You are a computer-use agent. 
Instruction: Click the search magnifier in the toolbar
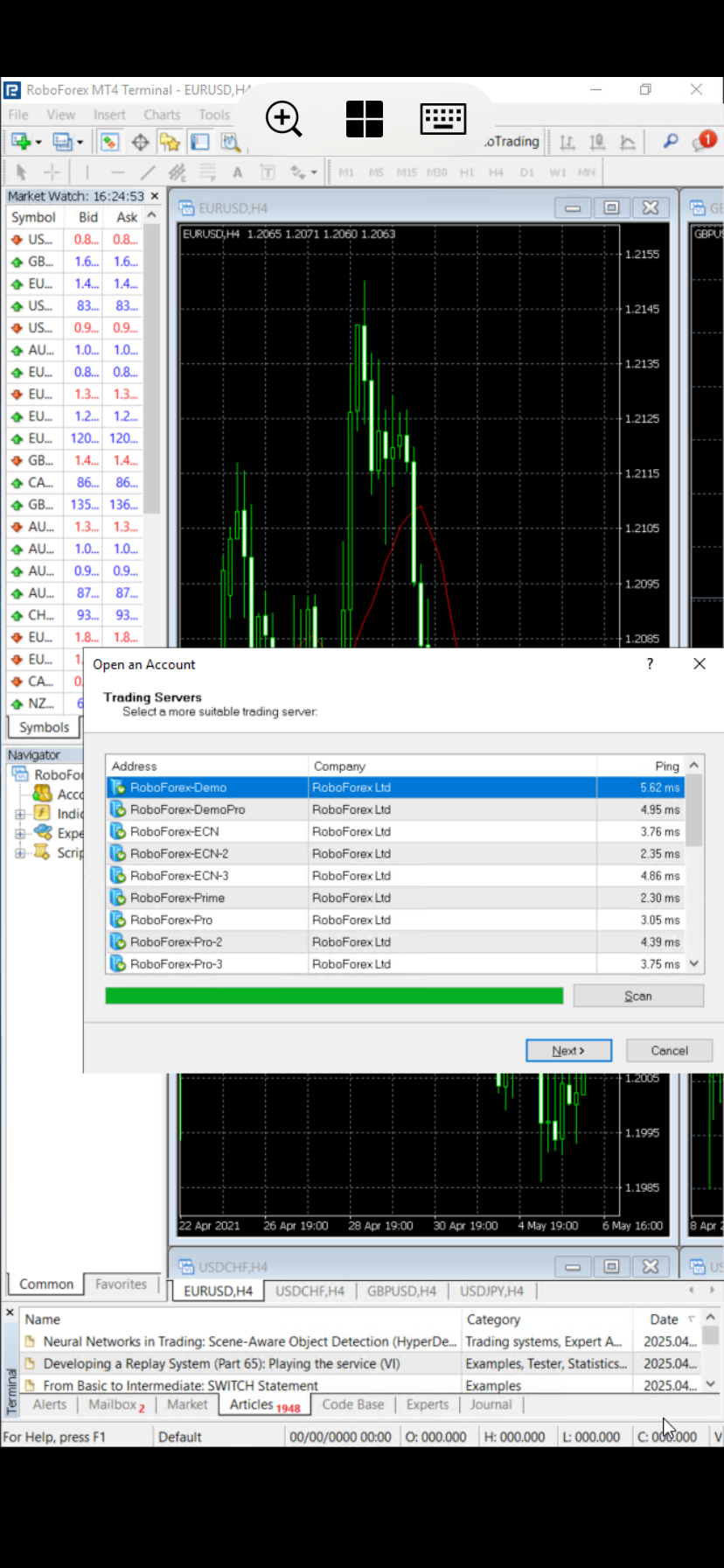point(671,141)
